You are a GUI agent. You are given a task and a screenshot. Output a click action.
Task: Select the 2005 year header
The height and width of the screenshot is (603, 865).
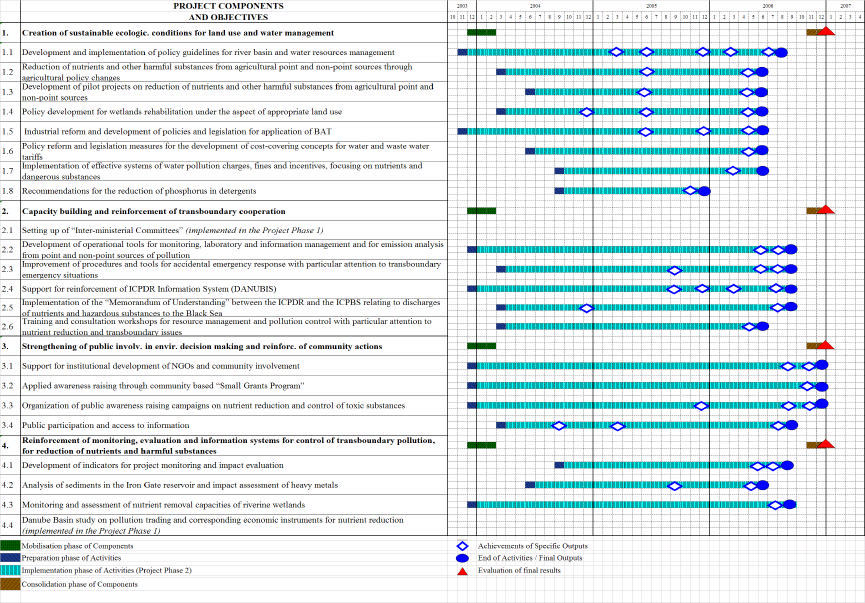tap(651, 5)
